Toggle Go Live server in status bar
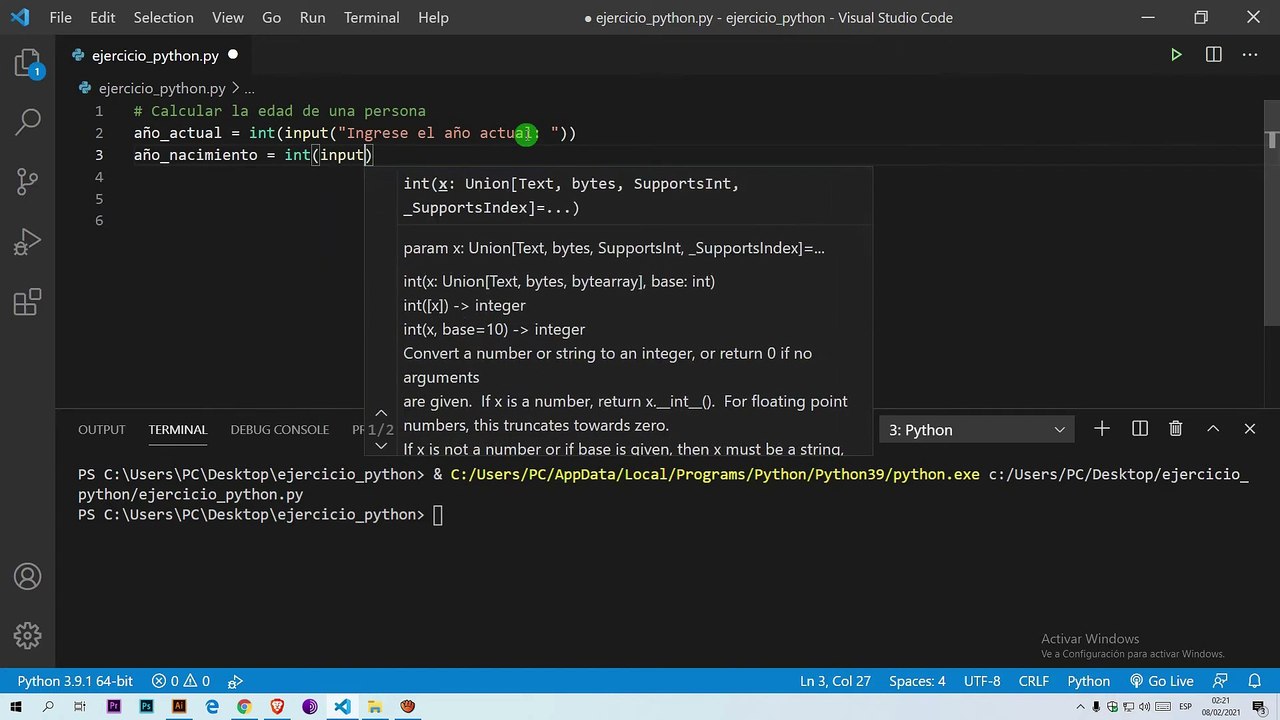This screenshot has width=1280, height=720. 1161,681
